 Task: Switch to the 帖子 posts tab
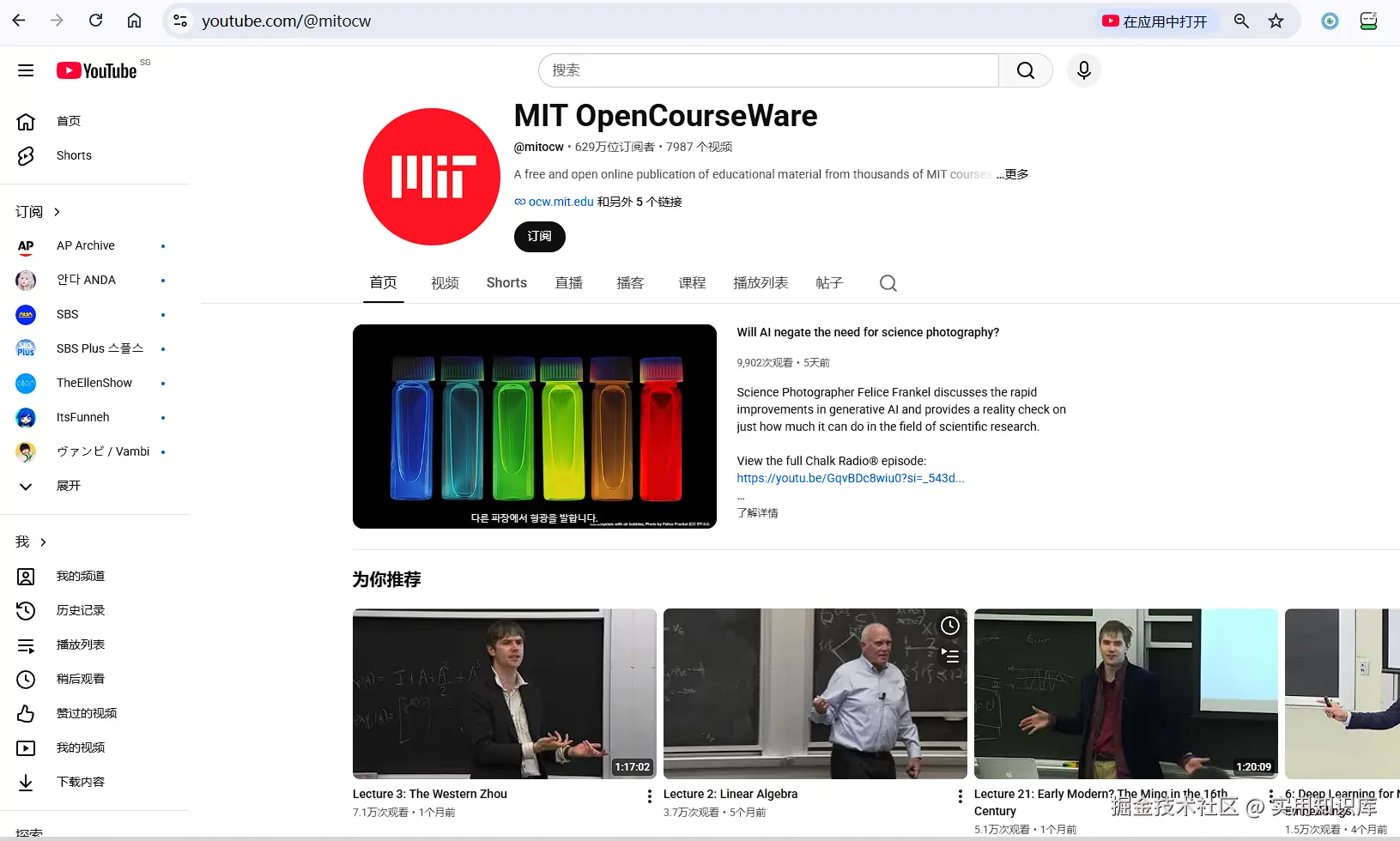pos(829,283)
